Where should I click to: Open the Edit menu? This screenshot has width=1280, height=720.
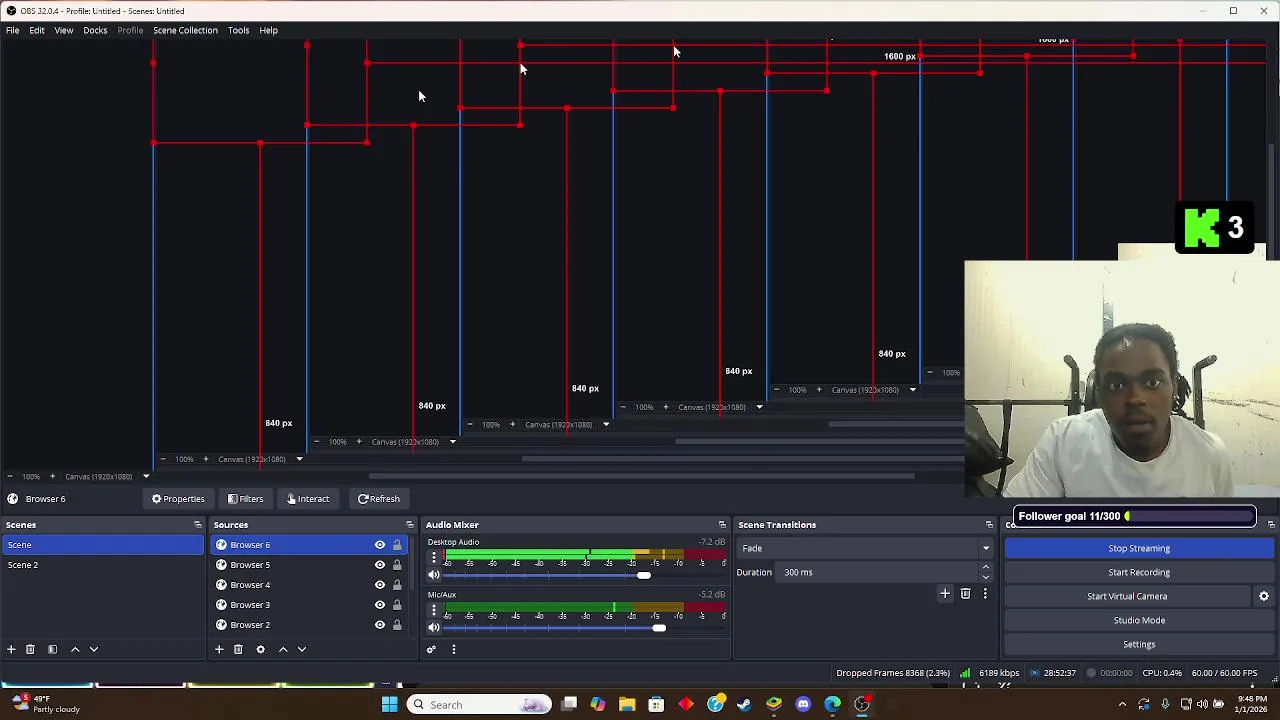tap(37, 30)
